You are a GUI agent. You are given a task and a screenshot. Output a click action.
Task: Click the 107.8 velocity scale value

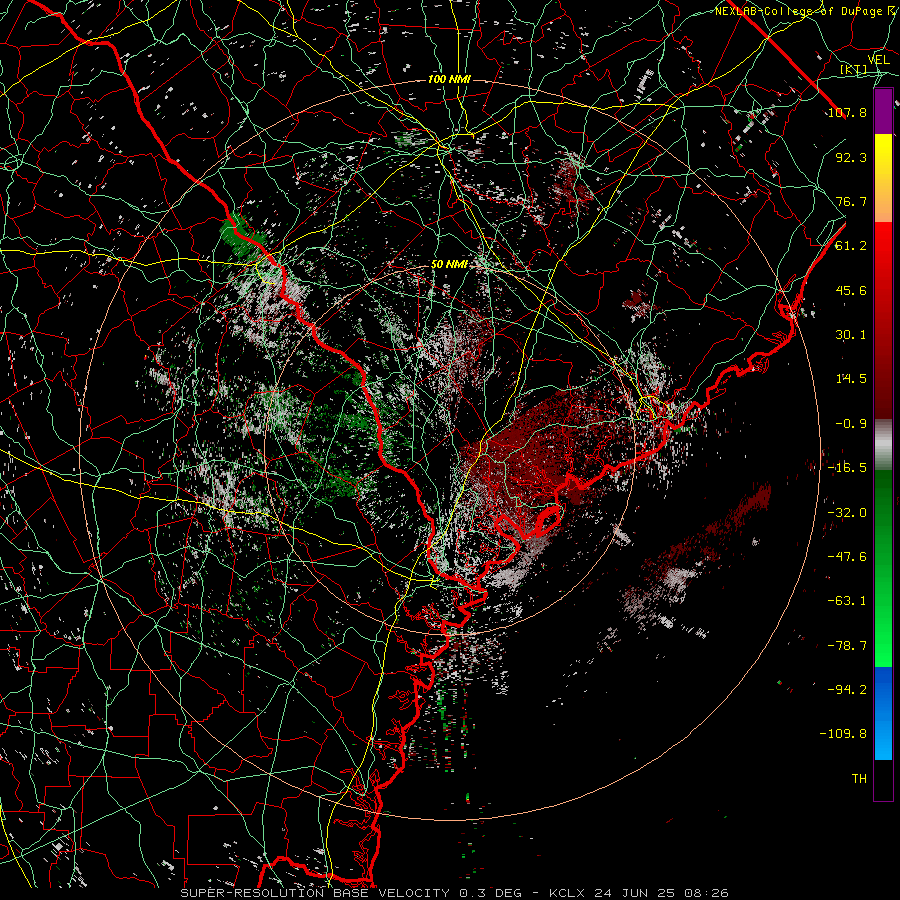[847, 112]
